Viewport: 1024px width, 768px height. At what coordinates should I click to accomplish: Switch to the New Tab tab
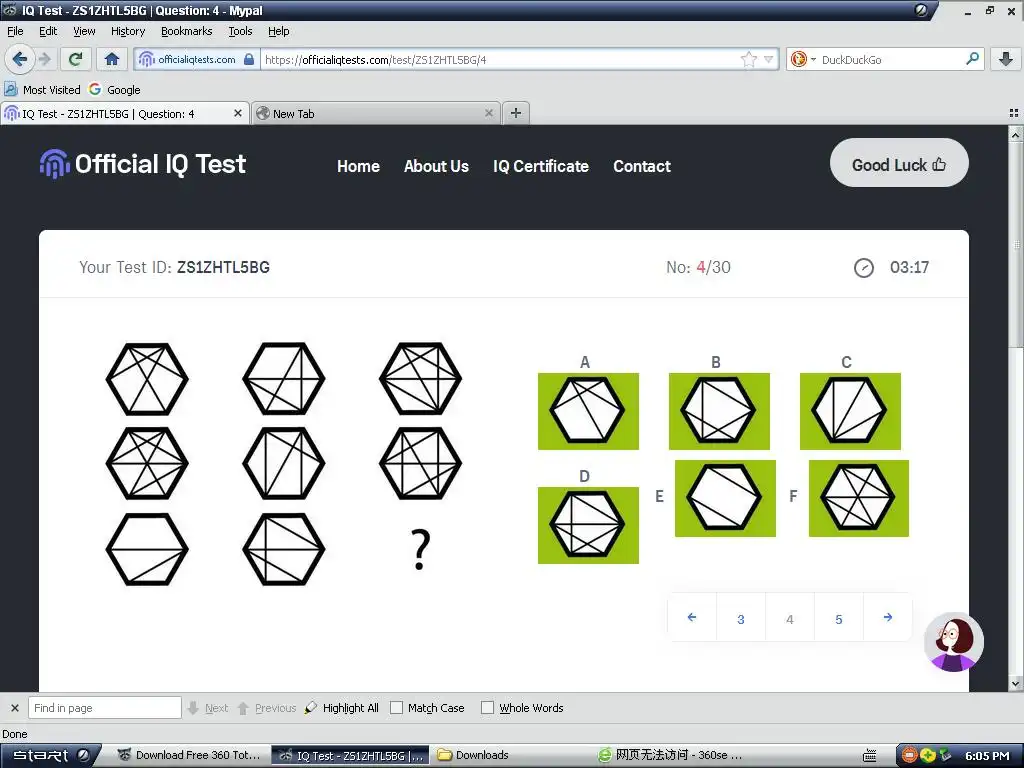375,114
